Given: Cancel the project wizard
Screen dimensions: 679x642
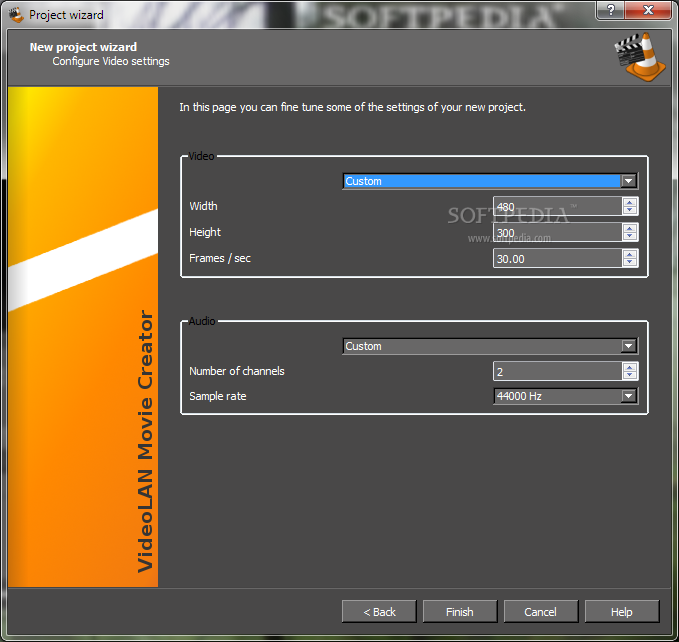Looking at the screenshot, I should (541, 611).
